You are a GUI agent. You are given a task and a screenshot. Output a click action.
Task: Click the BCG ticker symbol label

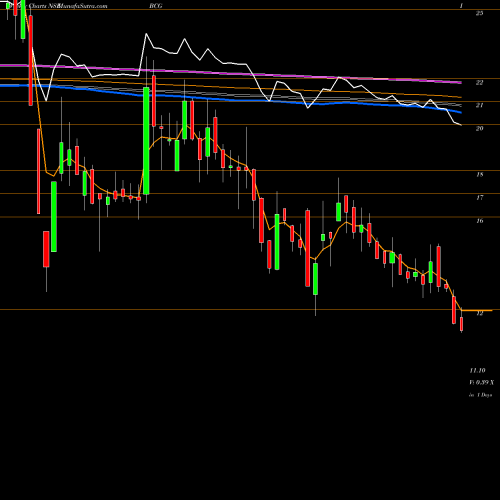tap(156, 6)
